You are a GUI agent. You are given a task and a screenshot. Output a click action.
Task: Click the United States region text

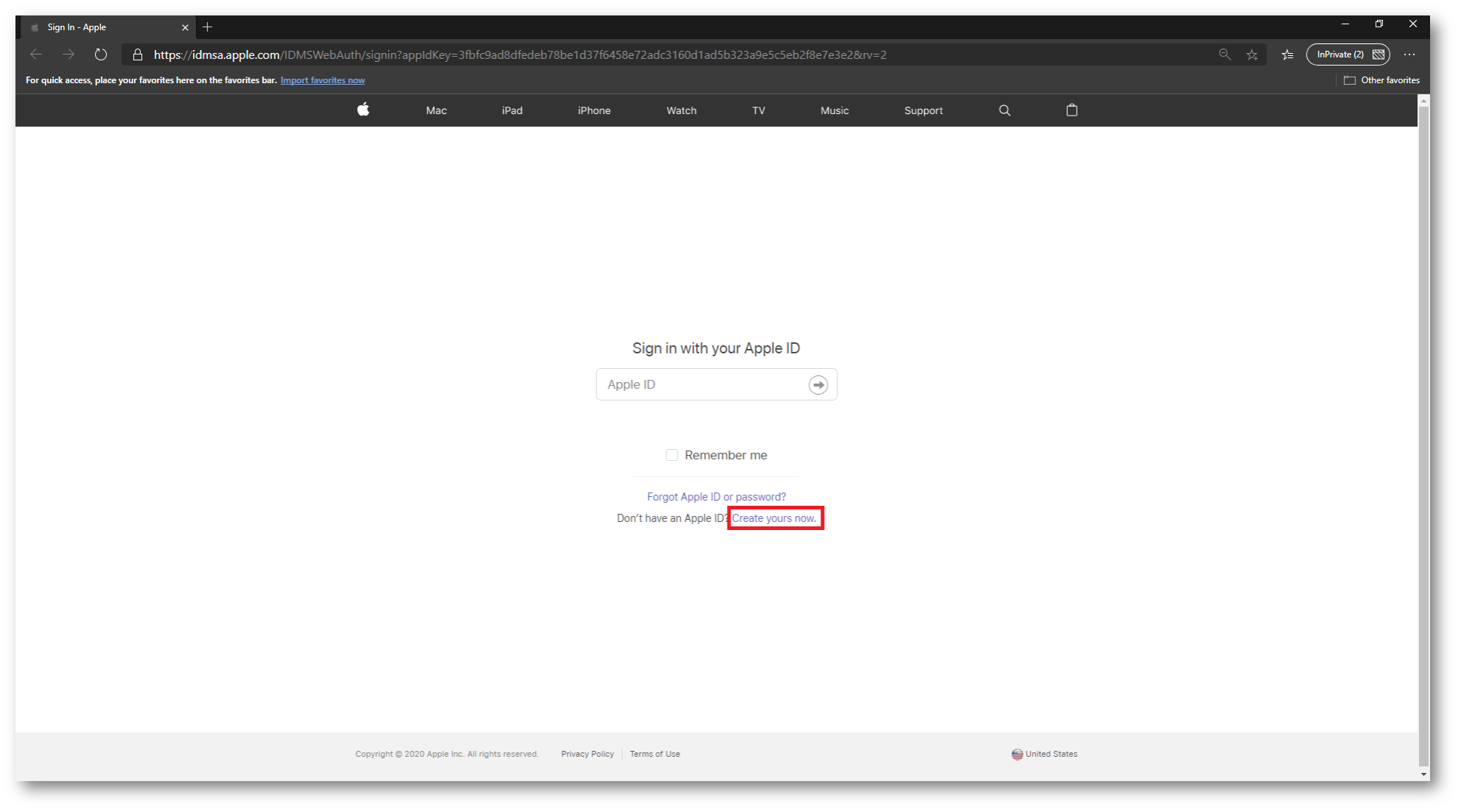pos(1052,754)
